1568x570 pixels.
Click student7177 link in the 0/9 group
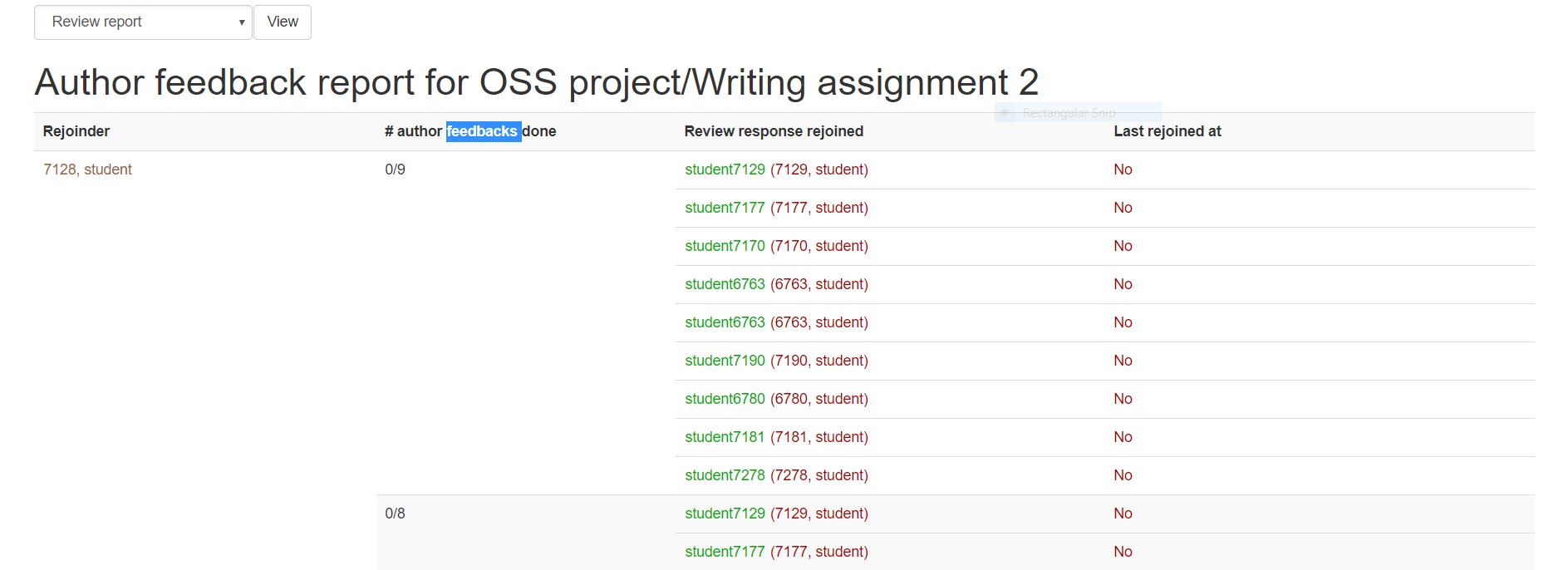[725, 208]
